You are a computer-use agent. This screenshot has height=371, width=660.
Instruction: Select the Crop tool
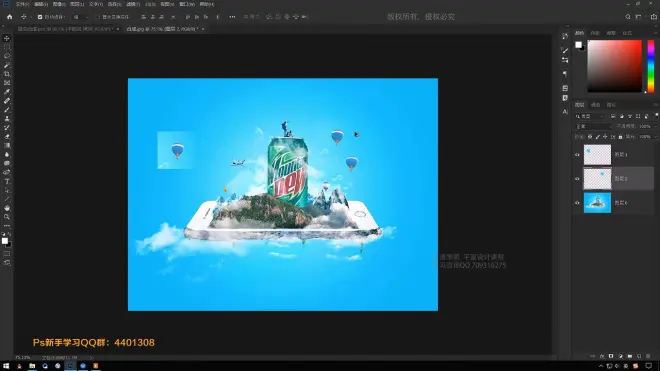(x=7, y=74)
